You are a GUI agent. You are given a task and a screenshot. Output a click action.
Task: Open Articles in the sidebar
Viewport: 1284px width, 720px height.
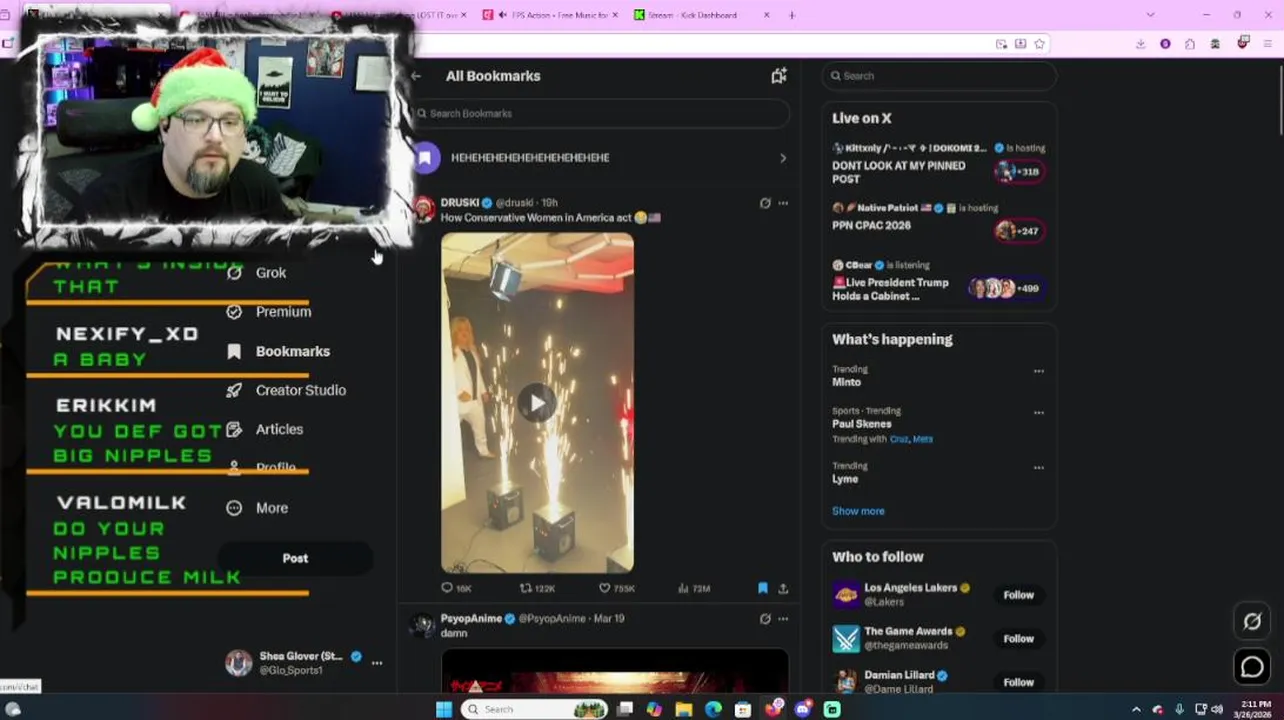pyautogui.click(x=265, y=429)
